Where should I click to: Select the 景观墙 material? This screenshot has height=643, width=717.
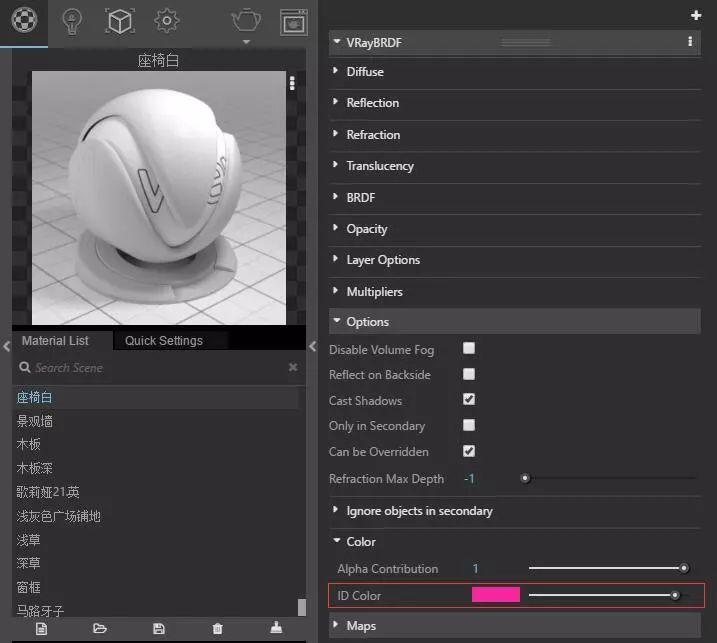(35, 421)
